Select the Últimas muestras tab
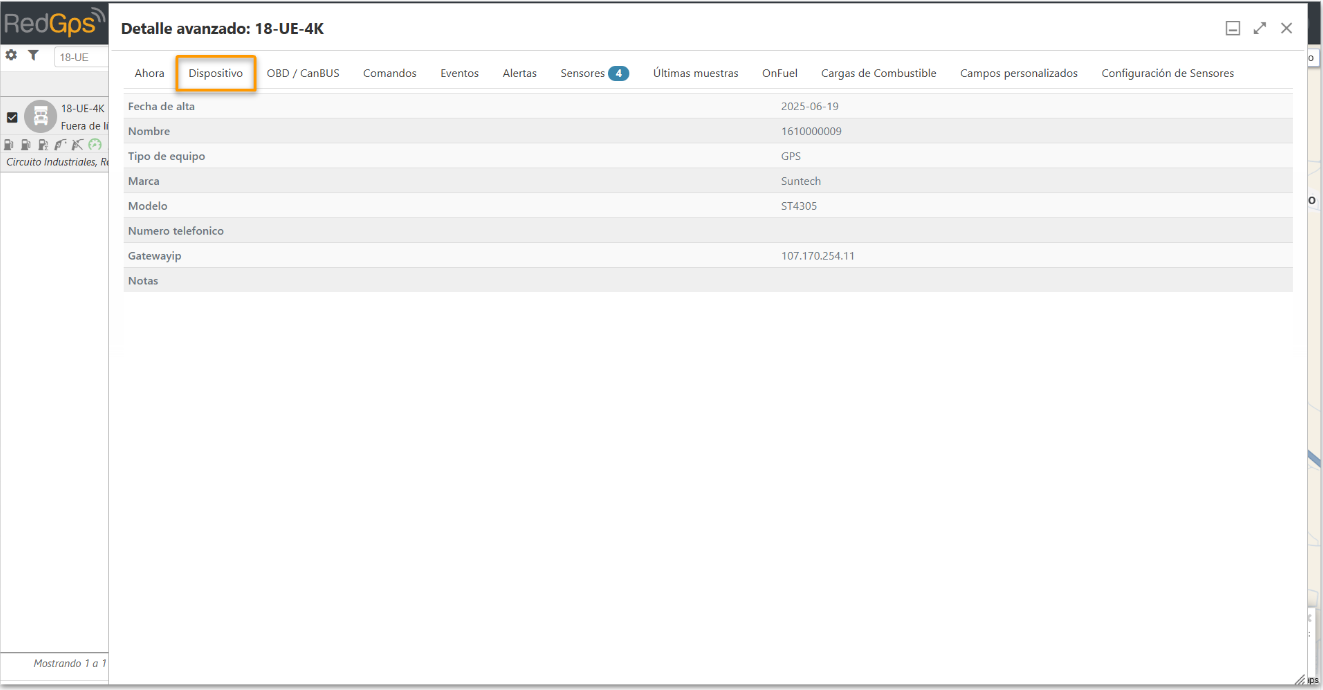The height and width of the screenshot is (690, 1323). pyautogui.click(x=696, y=73)
